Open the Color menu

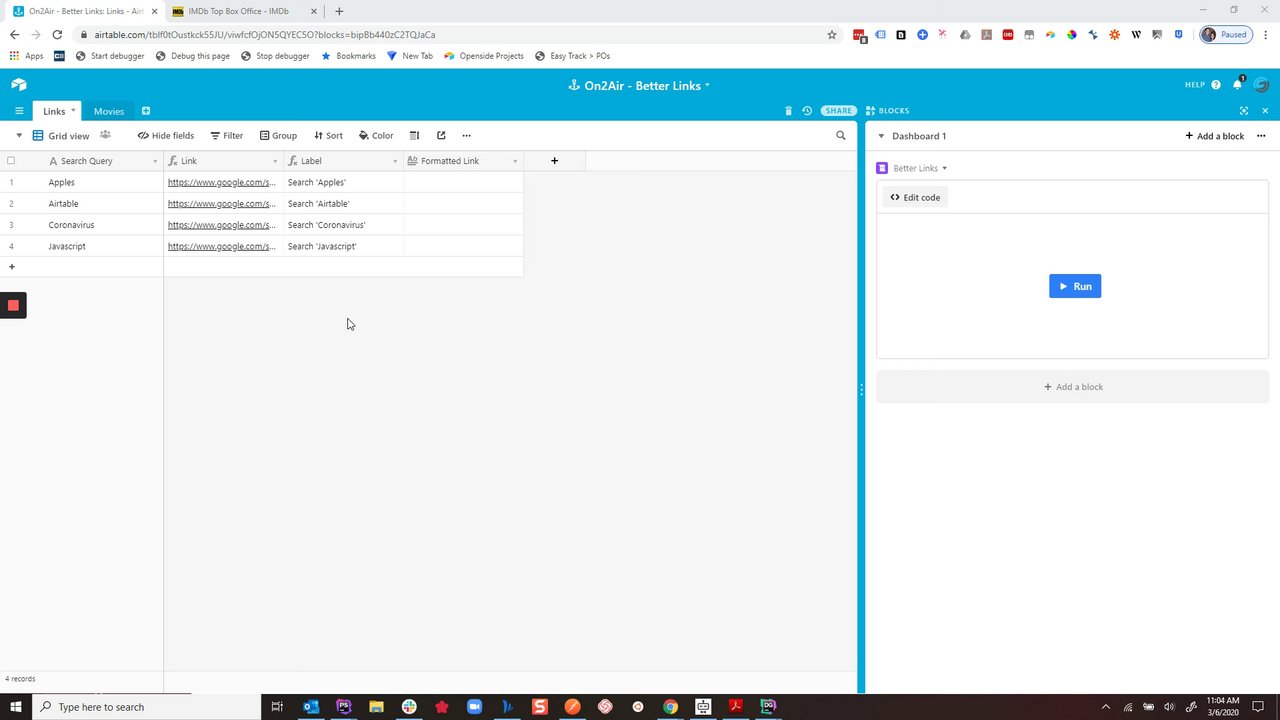pyautogui.click(x=376, y=135)
